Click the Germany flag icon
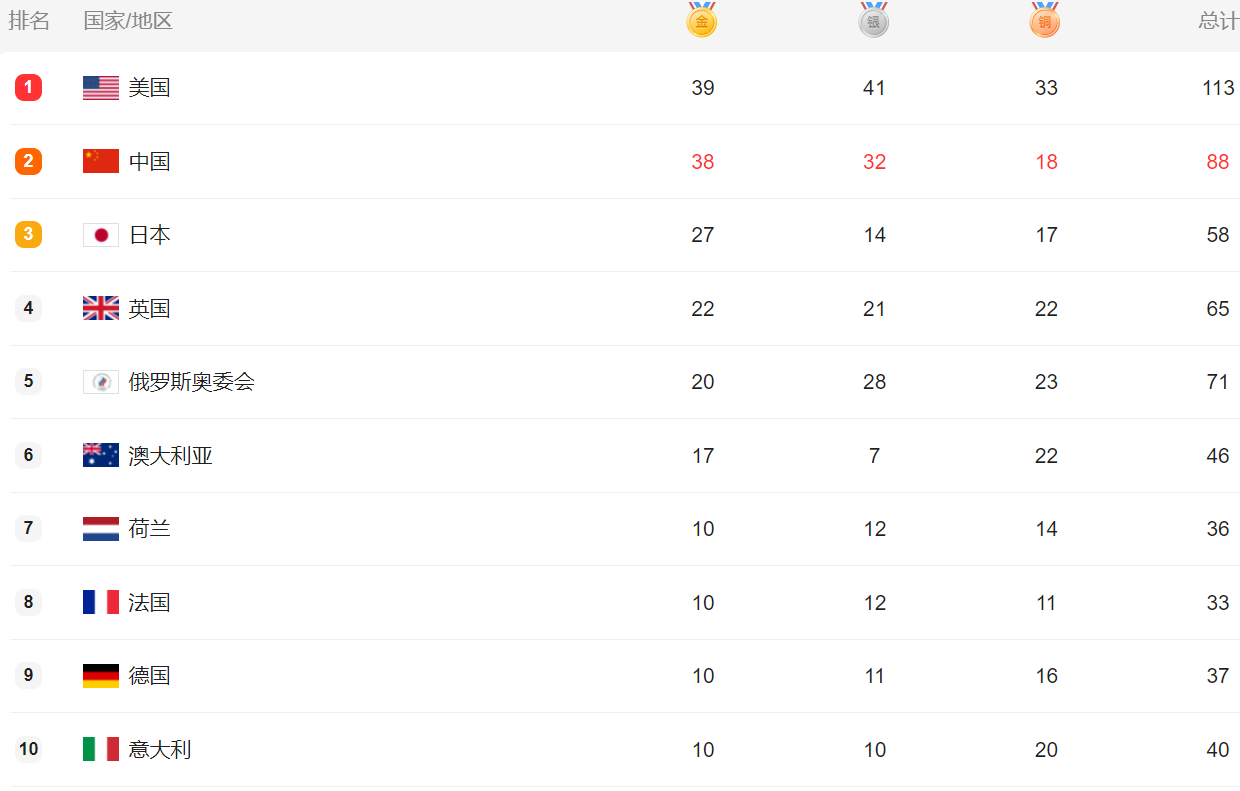The width and height of the screenshot is (1240, 791). point(101,676)
